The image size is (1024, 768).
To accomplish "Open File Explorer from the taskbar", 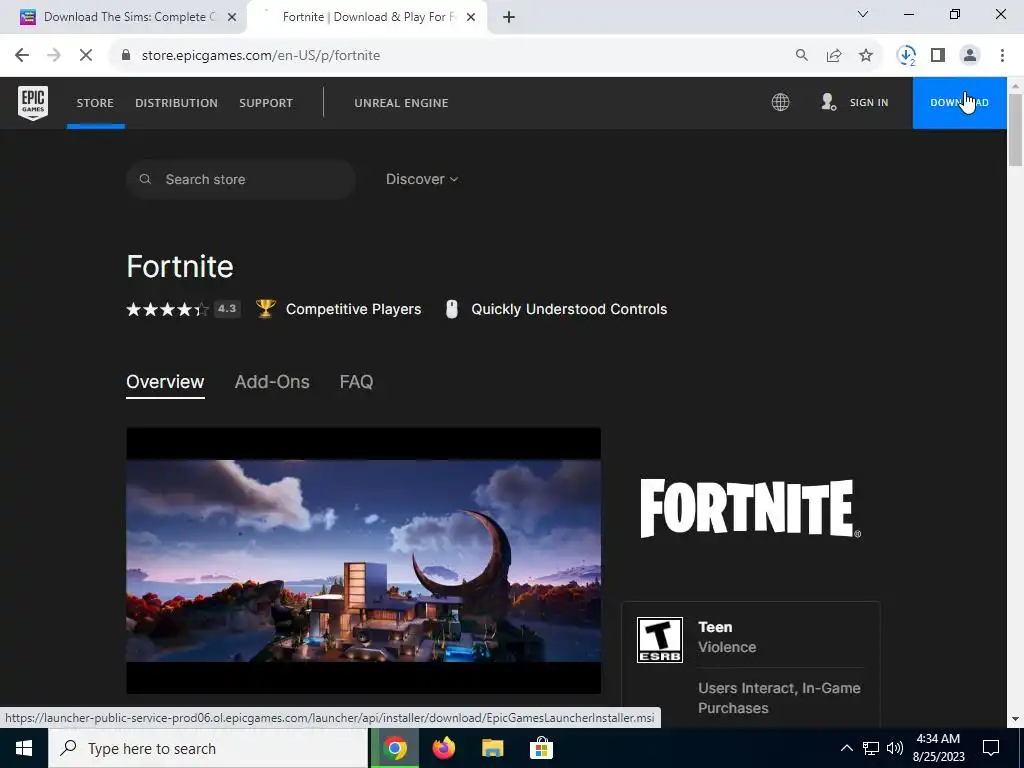I will click(x=492, y=748).
